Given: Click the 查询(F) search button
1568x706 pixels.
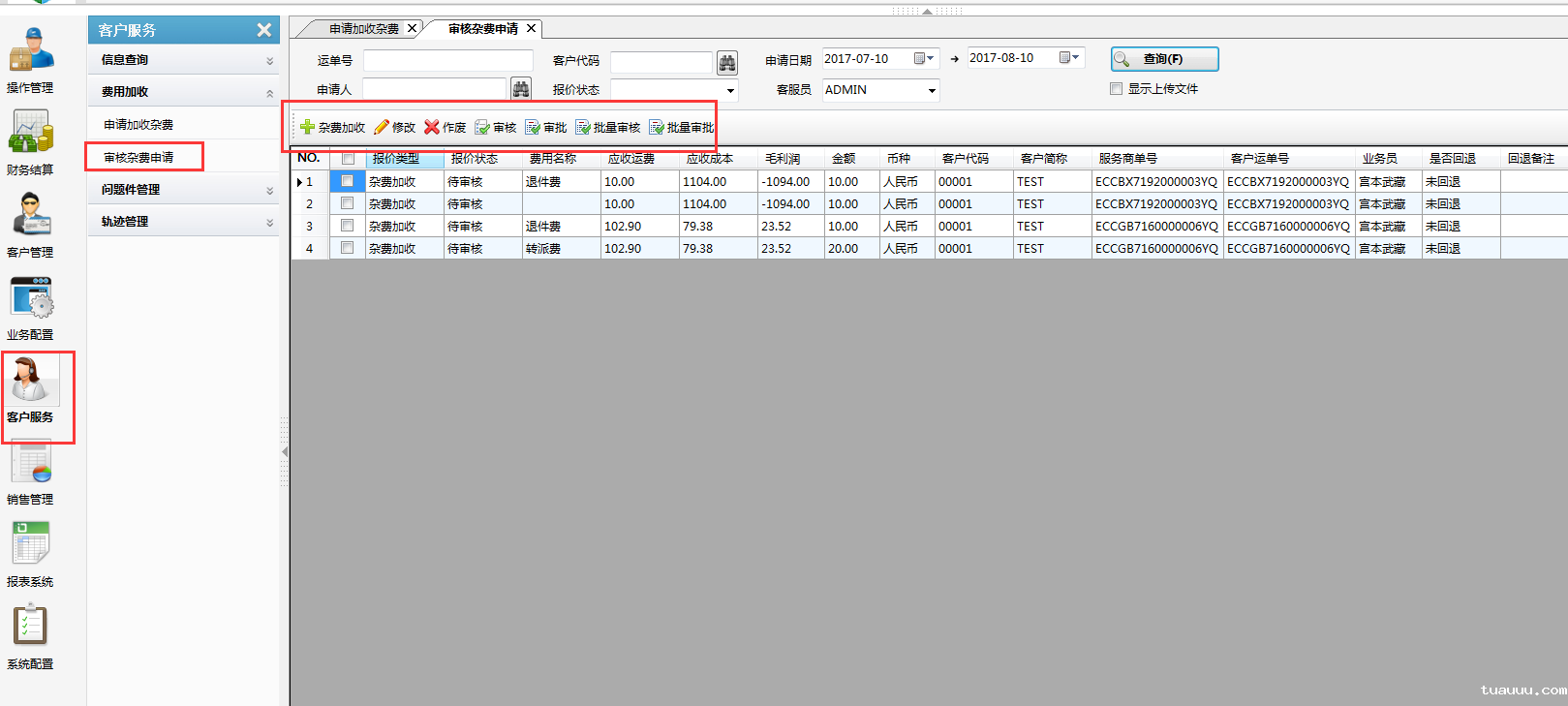Looking at the screenshot, I should [1164, 59].
